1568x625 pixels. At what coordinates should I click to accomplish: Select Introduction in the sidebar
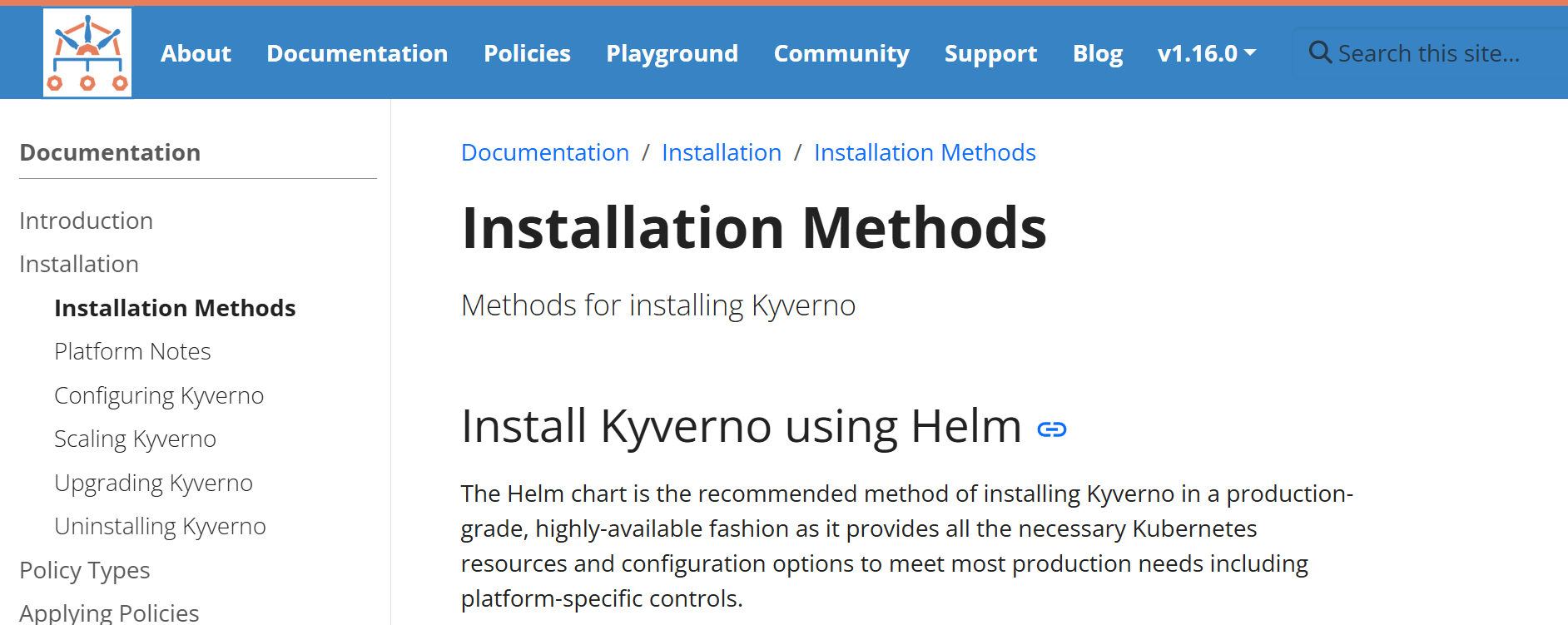coord(86,221)
